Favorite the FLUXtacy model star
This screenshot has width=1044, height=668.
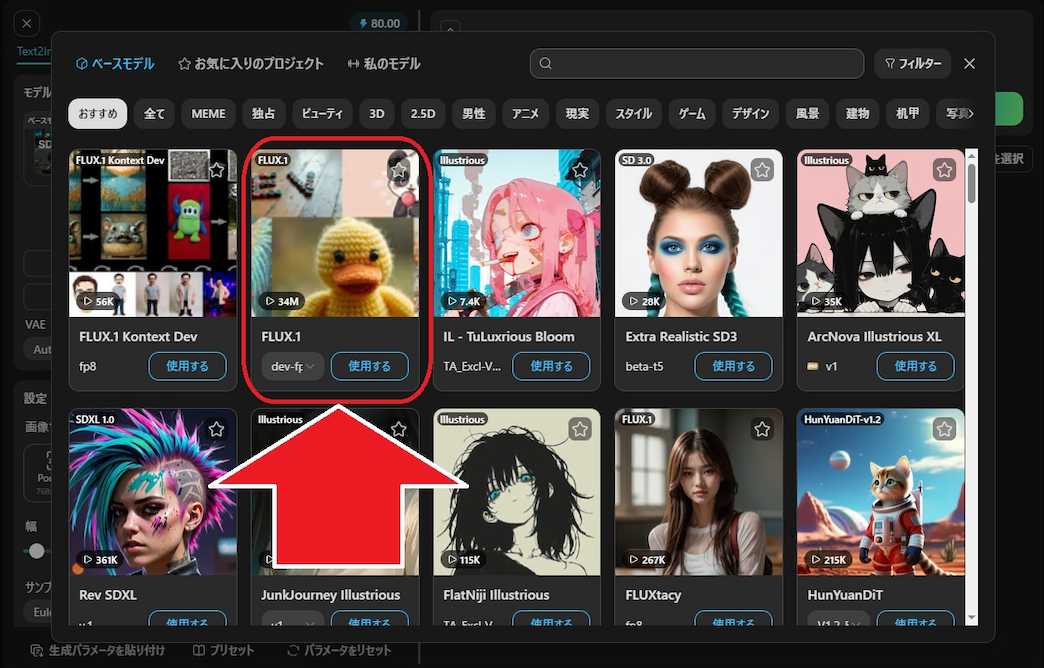pyautogui.click(x=762, y=429)
